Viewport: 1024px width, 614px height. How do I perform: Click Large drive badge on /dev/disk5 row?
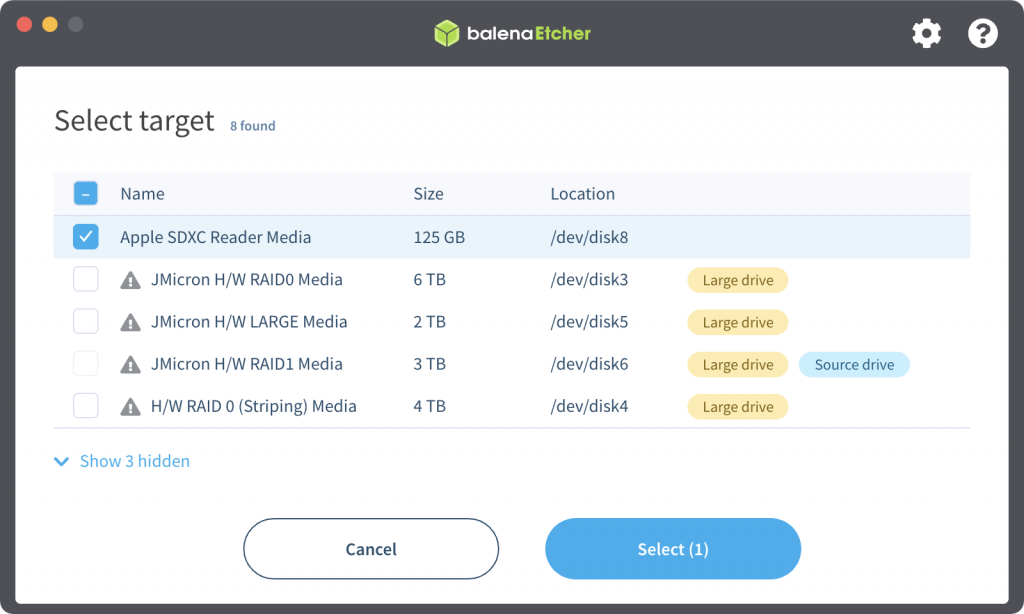point(738,323)
